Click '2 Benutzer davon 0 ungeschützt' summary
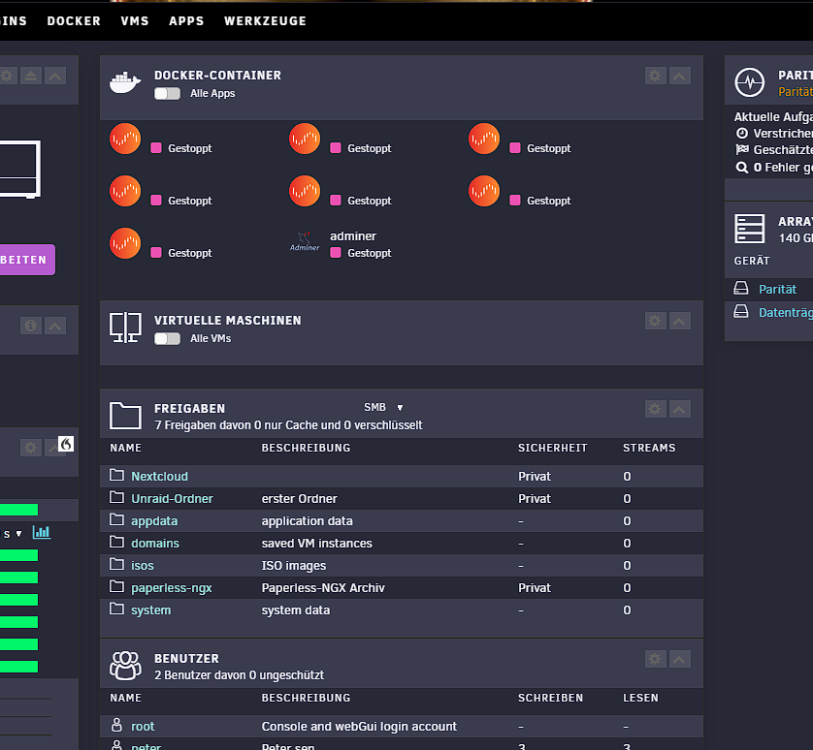The image size is (813, 750). coord(239,675)
